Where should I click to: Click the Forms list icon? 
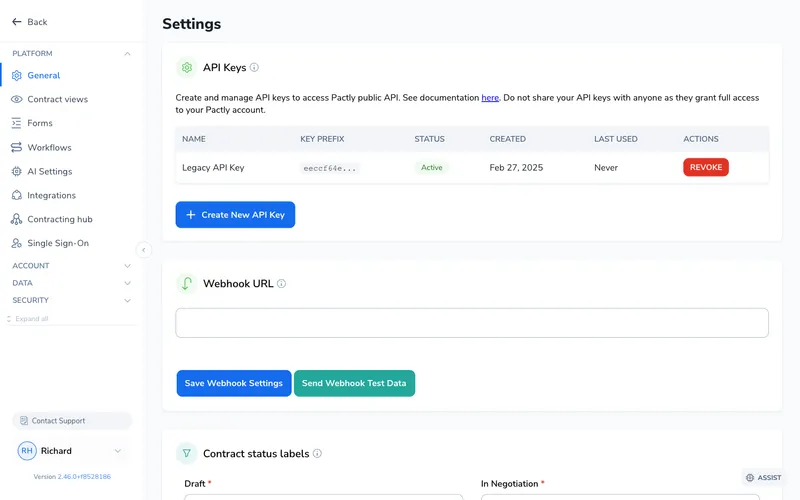(x=16, y=123)
